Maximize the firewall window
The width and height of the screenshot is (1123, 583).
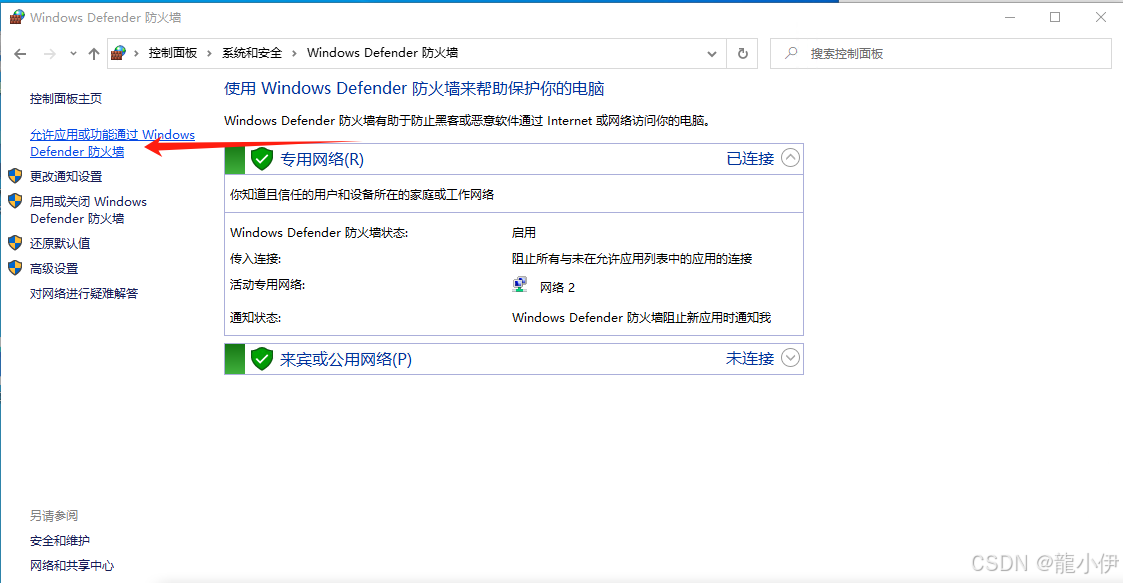1055,17
